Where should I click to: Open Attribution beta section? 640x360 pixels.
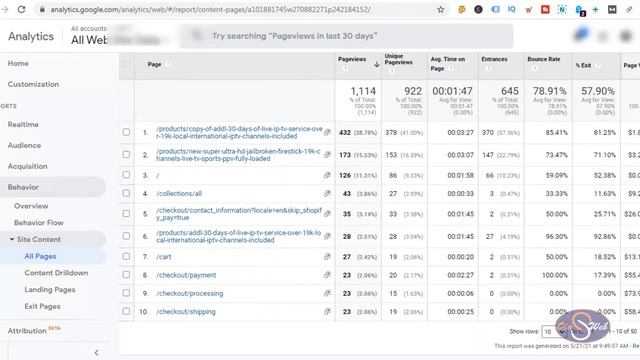point(27,331)
